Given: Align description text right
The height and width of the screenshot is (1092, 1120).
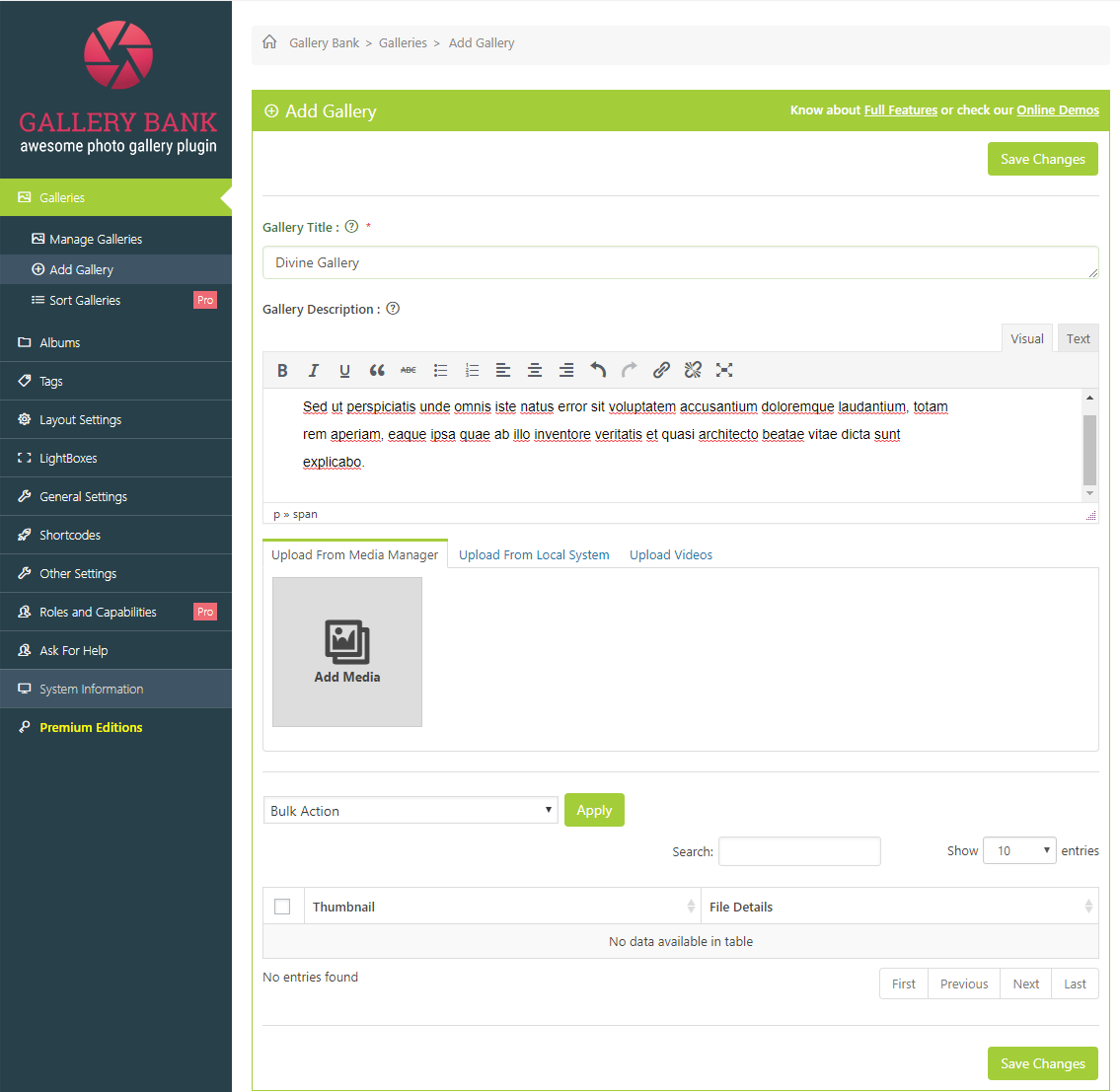Looking at the screenshot, I should point(565,370).
